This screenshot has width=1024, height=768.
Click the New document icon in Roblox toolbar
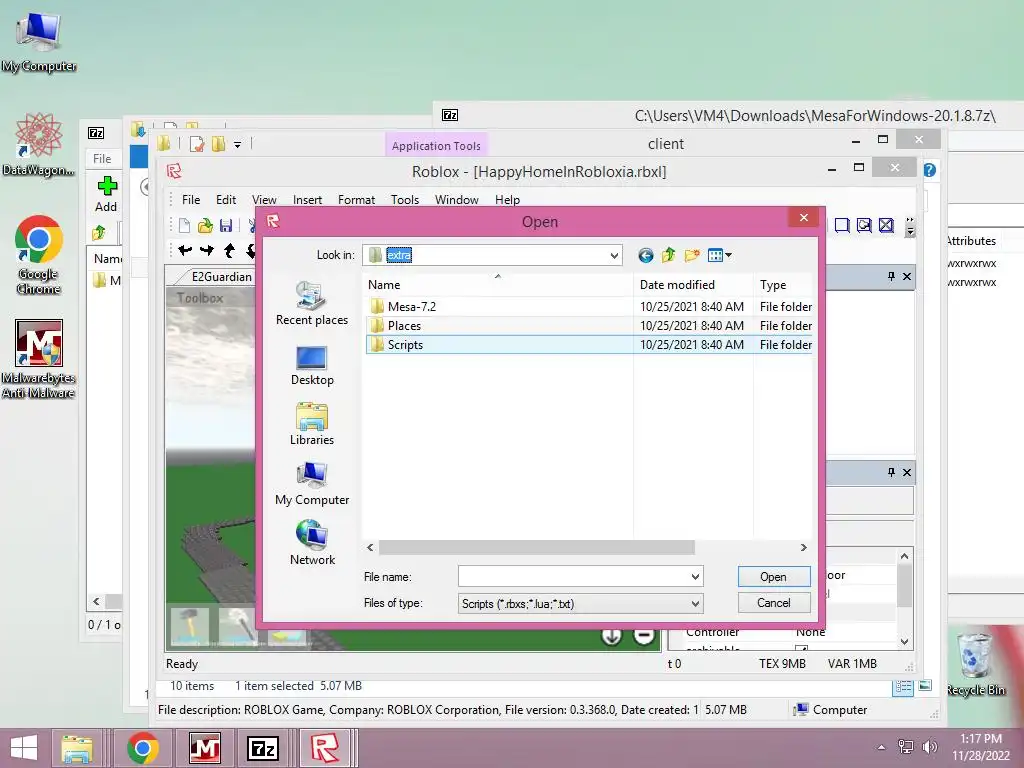point(184,226)
